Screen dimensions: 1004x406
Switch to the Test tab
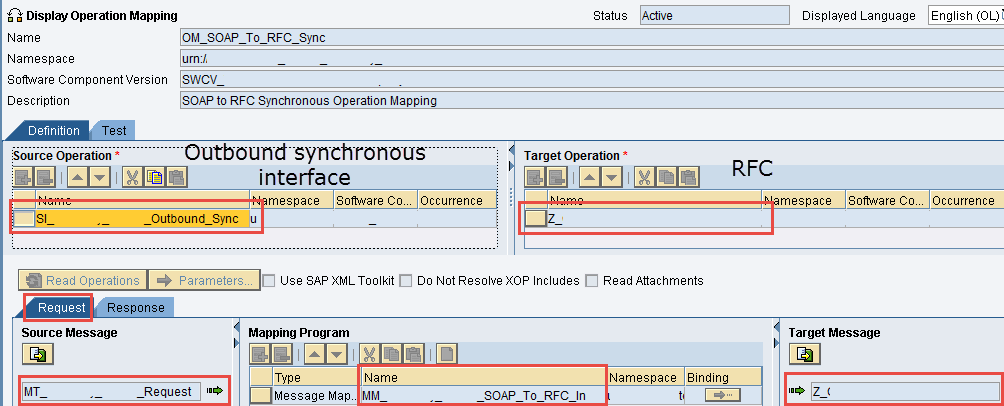[114, 130]
